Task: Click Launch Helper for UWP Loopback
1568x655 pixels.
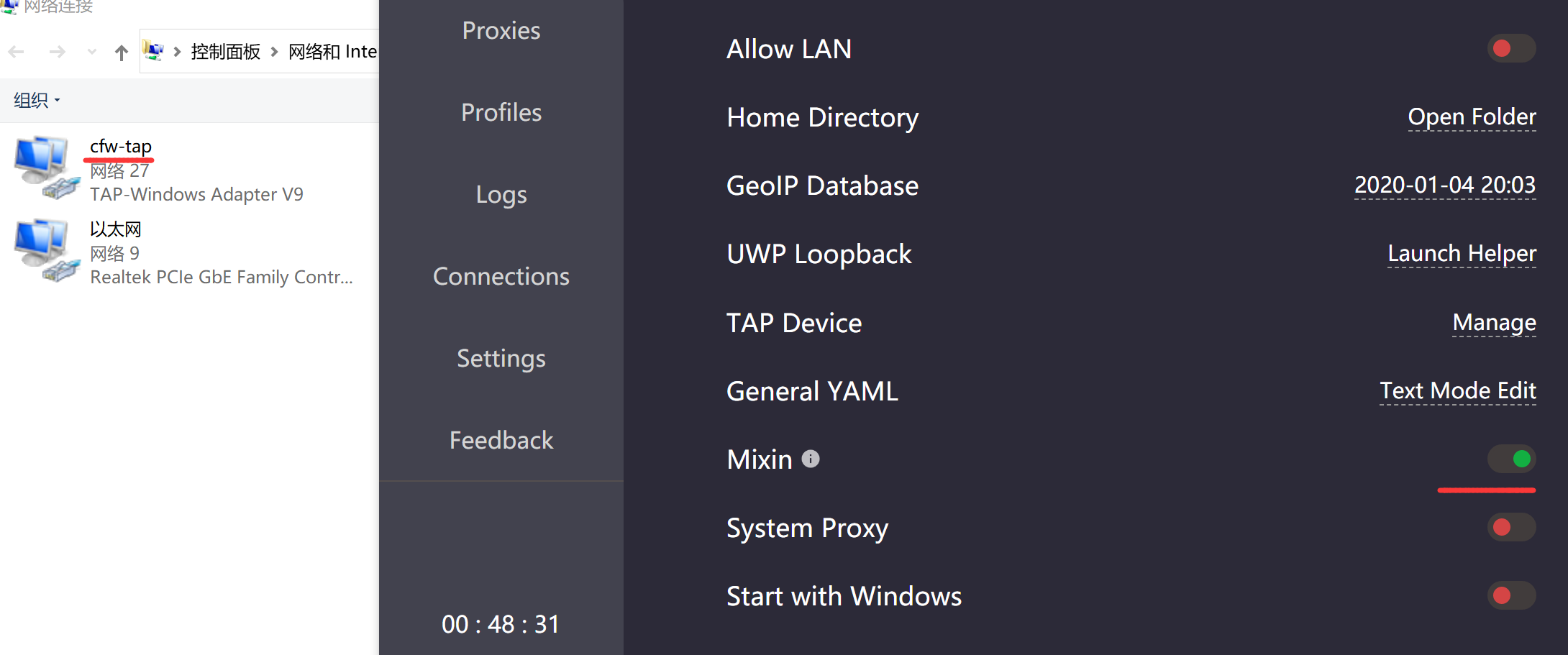Action: [1462, 253]
